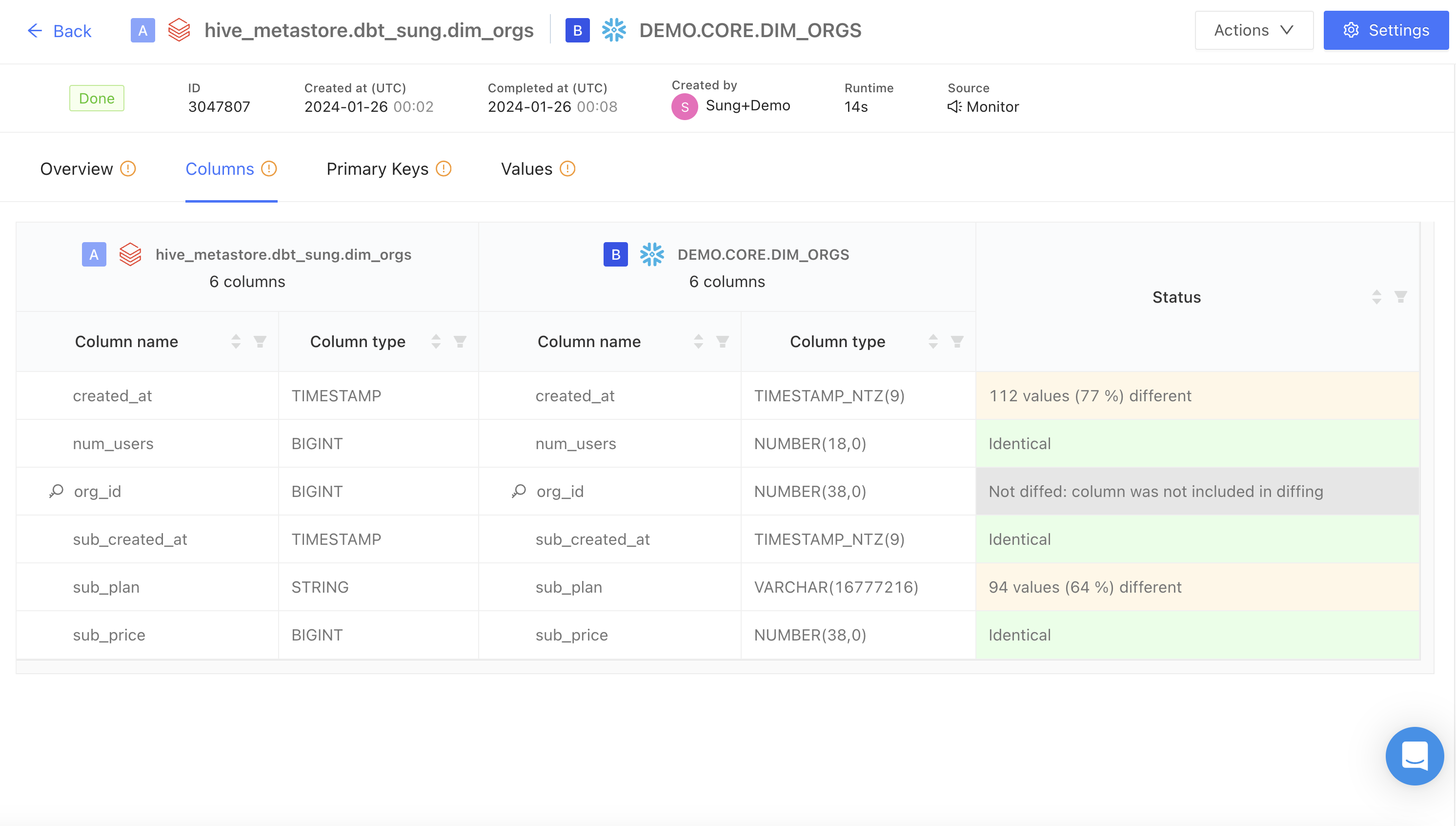Image resolution: width=1456 pixels, height=826 pixels.
Task: Click the A badge in the top header
Action: 143,31
